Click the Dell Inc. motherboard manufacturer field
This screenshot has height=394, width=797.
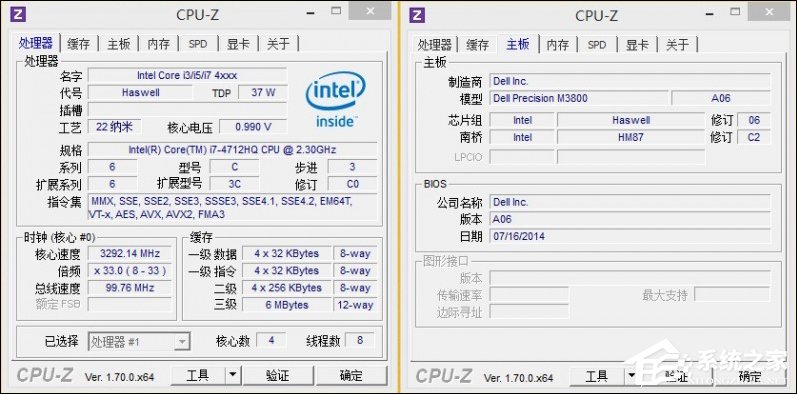click(x=630, y=81)
